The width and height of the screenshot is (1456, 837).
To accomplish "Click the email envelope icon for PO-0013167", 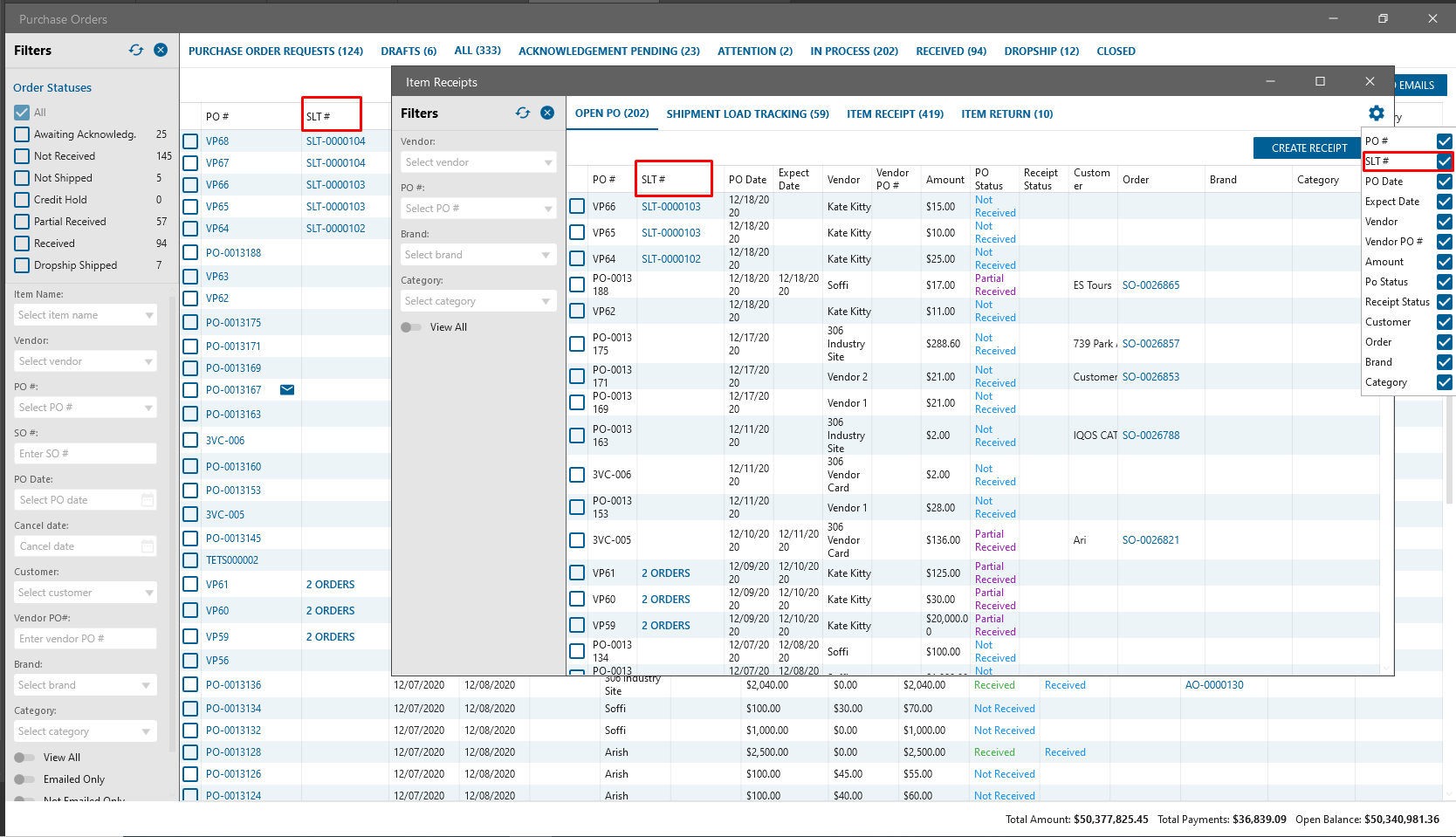I will [287, 389].
